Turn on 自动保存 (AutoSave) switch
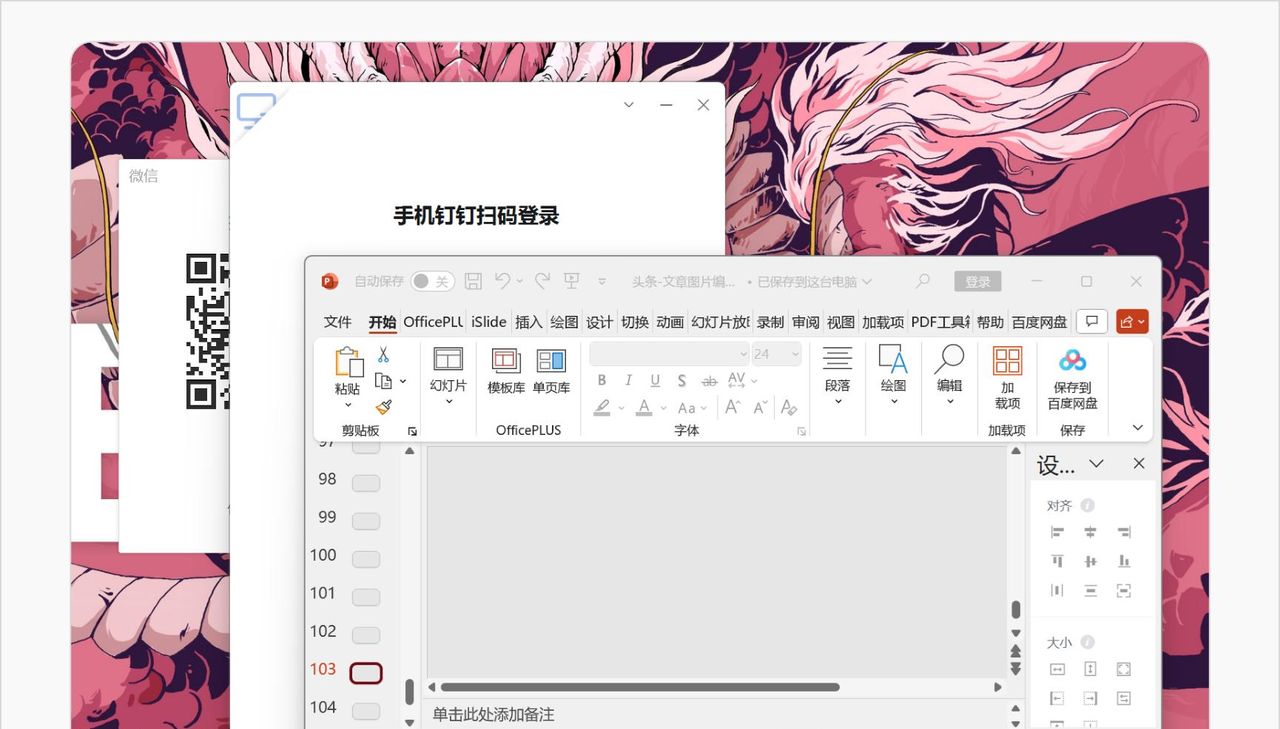1280x729 pixels. [431, 281]
